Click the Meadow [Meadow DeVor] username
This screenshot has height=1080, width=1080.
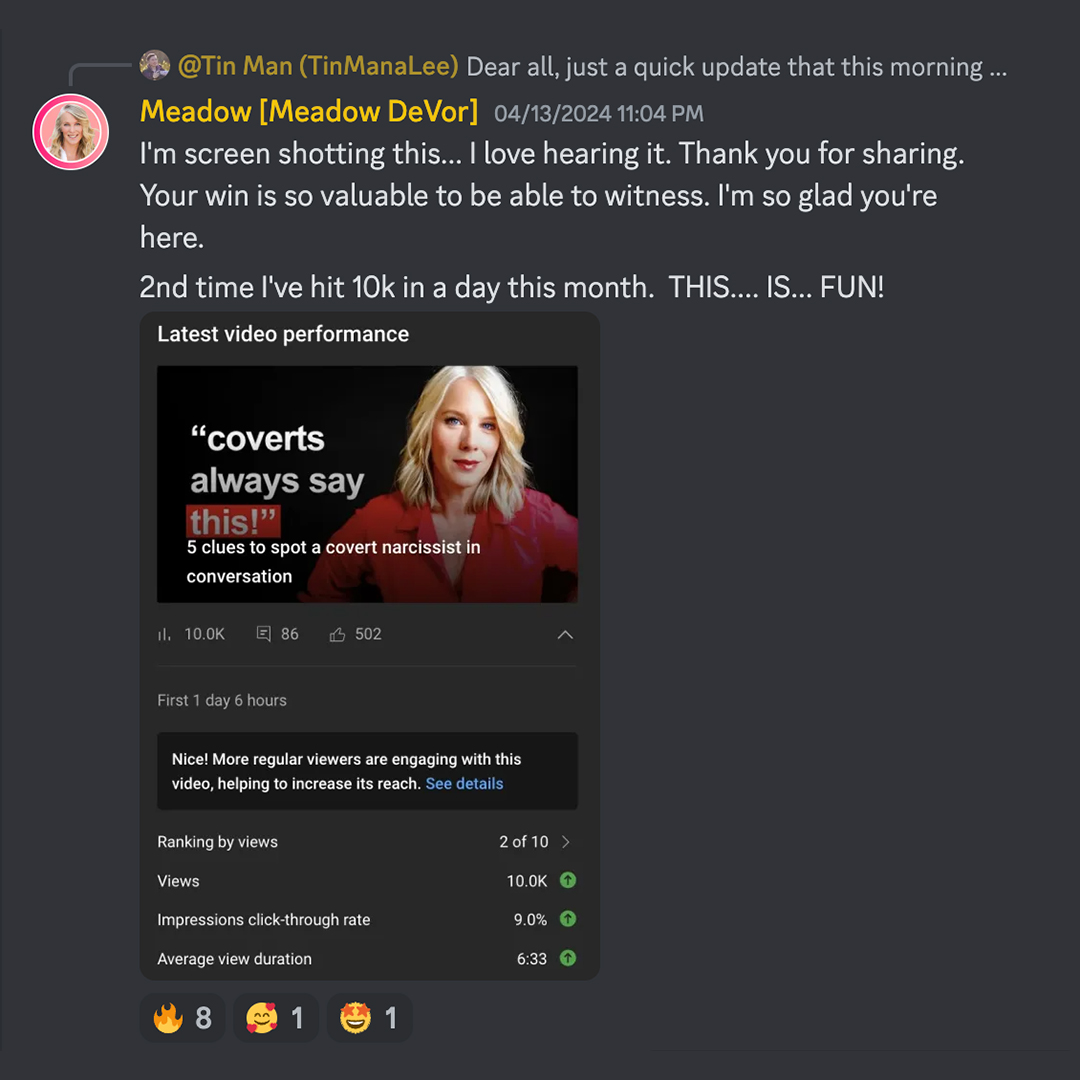coord(309,112)
